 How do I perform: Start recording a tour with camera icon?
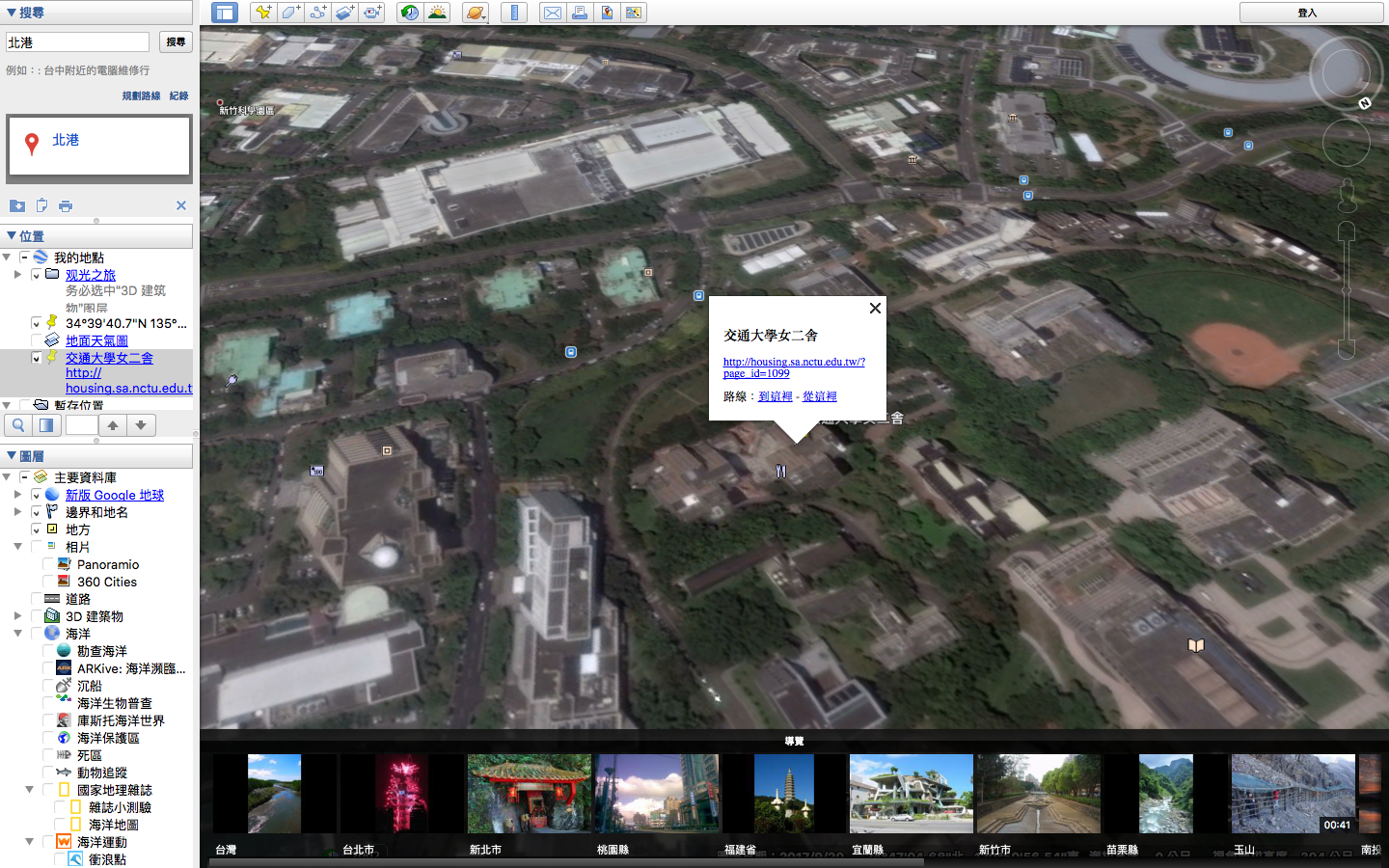pyautogui.click(x=372, y=13)
